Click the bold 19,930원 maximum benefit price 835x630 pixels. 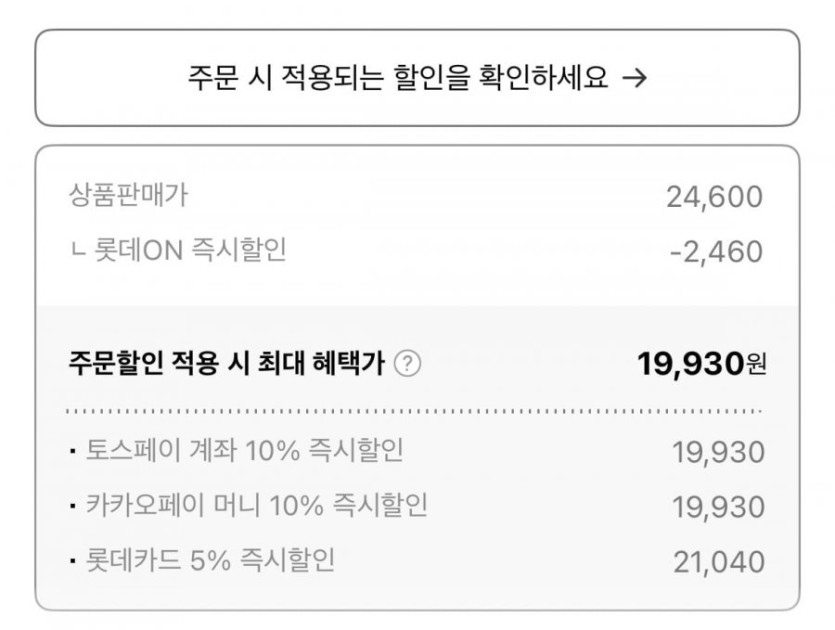click(x=702, y=364)
